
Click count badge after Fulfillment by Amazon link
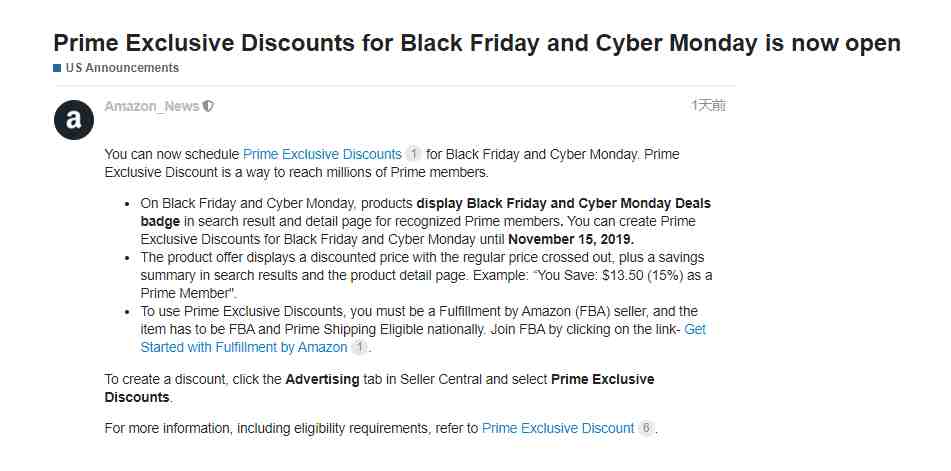(360, 347)
